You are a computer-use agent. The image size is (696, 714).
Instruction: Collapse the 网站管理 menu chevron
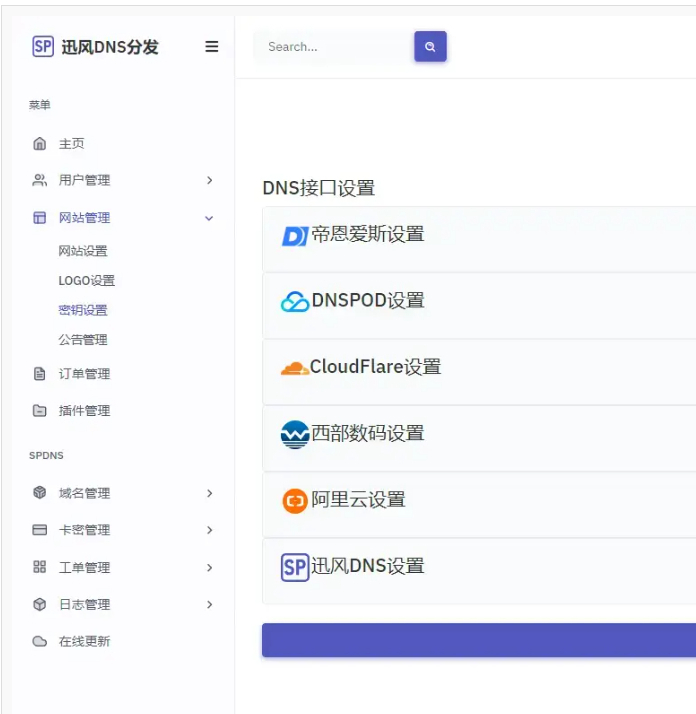click(x=209, y=218)
